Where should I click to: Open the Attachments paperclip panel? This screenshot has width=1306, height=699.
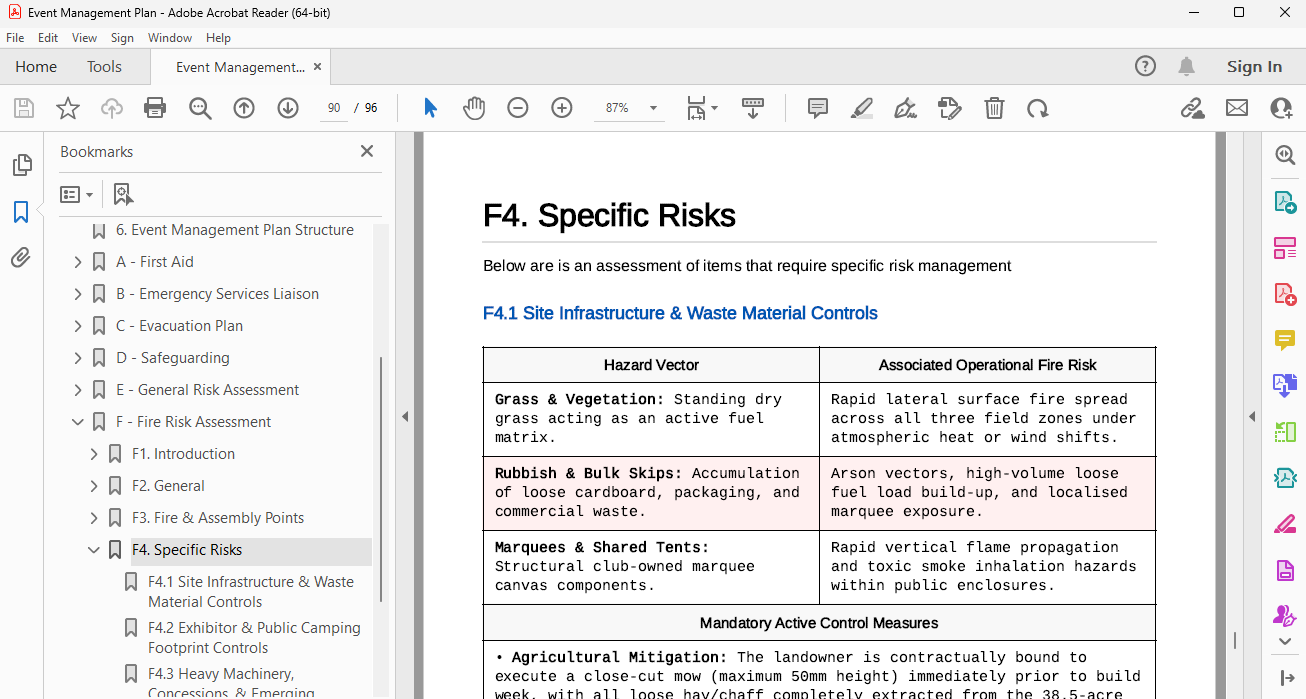(x=21, y=258)
